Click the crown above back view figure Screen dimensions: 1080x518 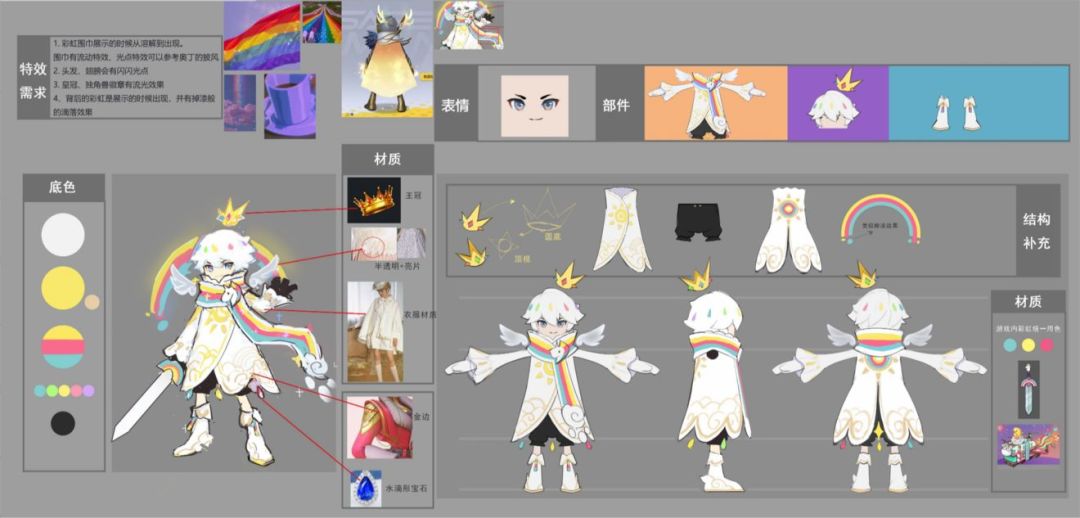coord(862,275)
